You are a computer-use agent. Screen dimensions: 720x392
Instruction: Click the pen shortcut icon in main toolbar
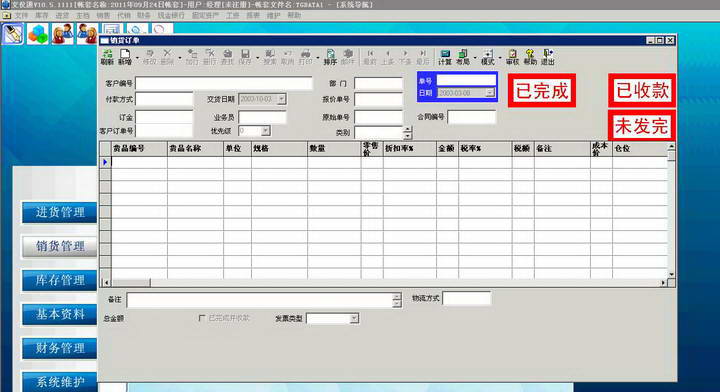tap(12, 34)
